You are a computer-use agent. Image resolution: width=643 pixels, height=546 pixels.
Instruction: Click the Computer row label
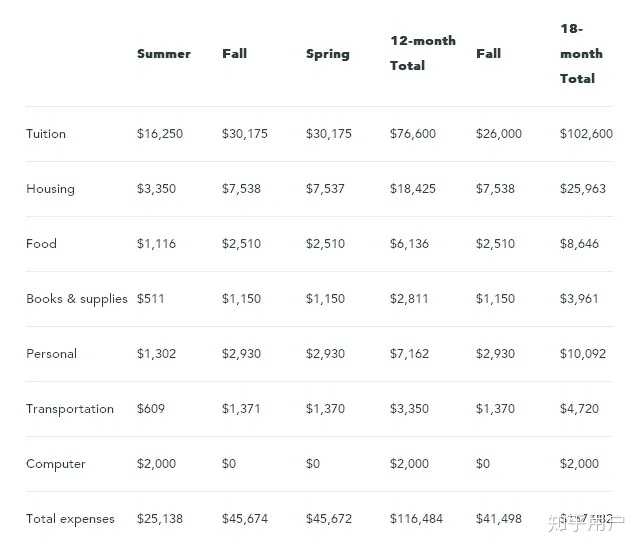click(x=56, y=464)
